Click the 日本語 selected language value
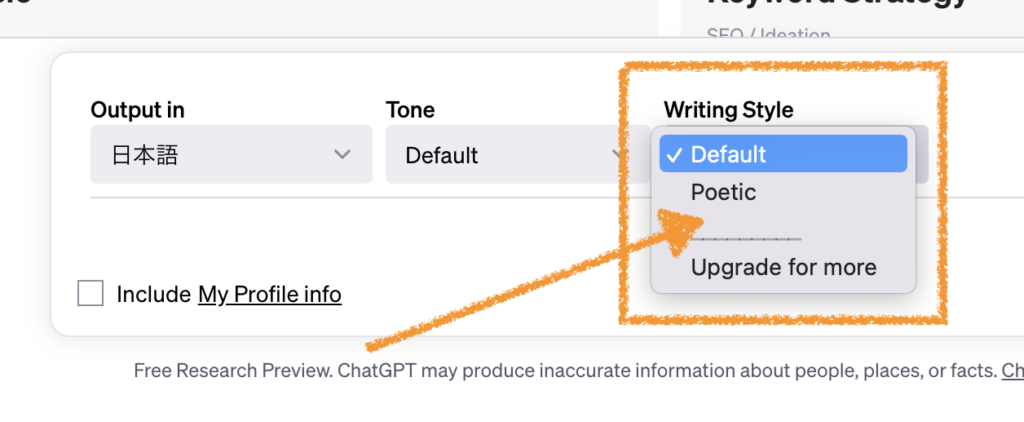 tap(145, 155)
